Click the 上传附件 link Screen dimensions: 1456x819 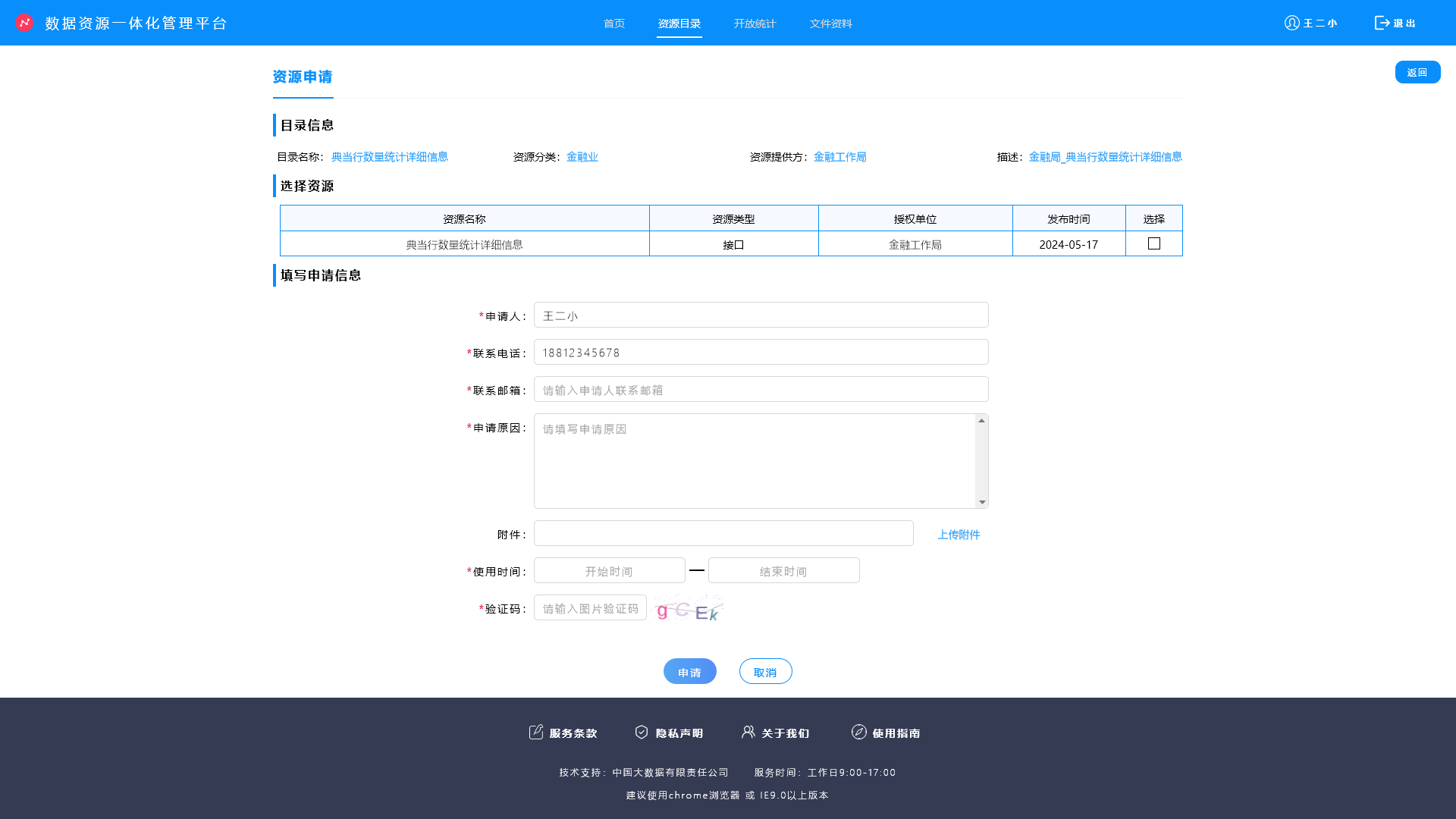click(959, 535)
